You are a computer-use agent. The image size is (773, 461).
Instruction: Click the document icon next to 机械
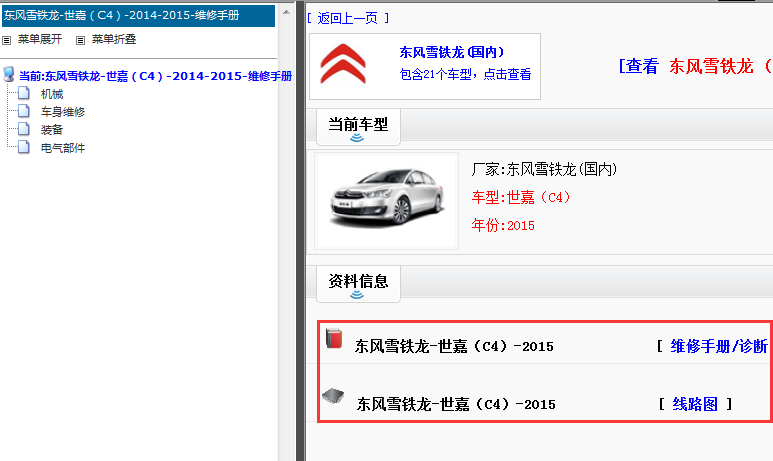coord(24,93)
